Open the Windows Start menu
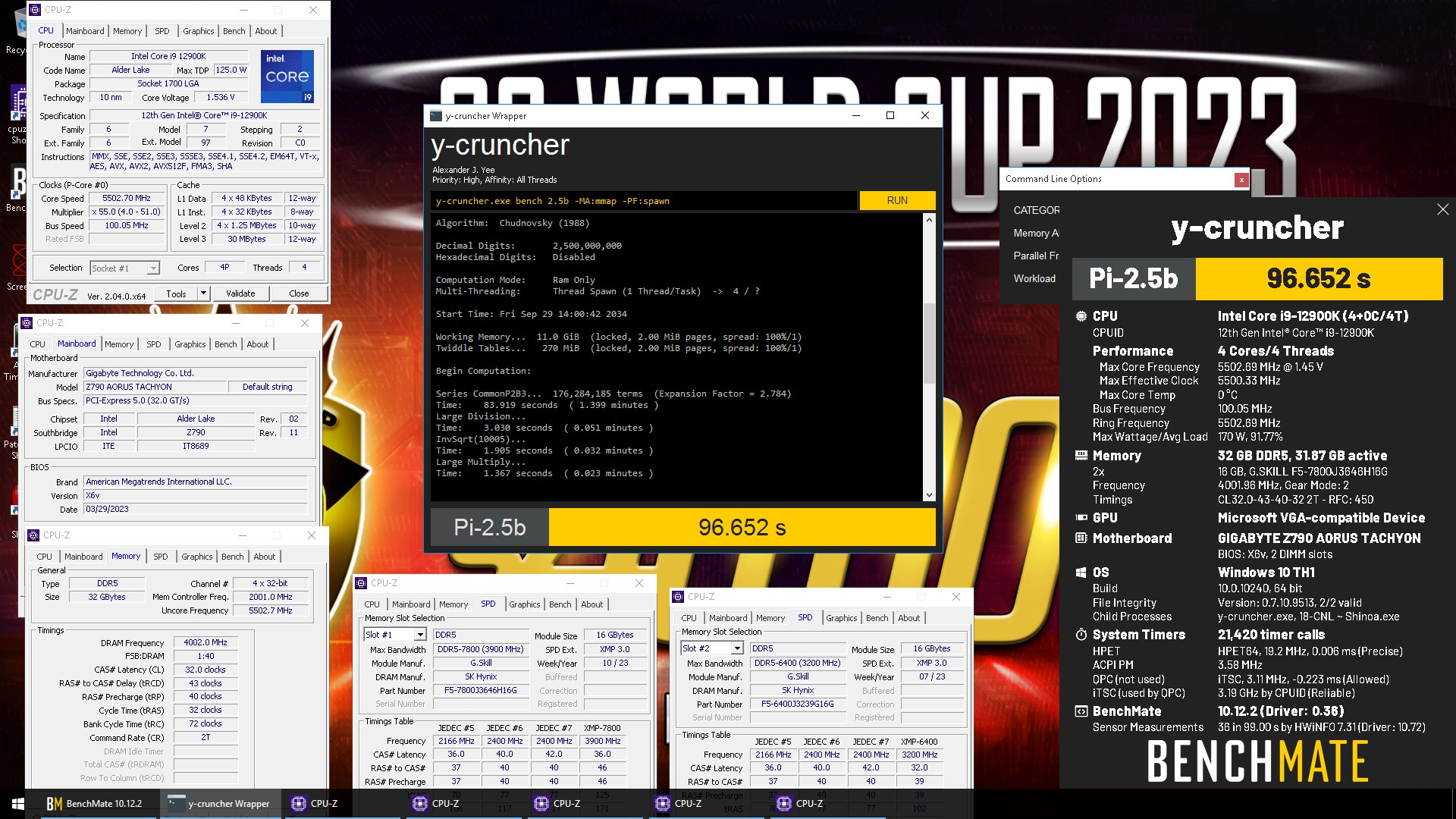 click(17, 804)
